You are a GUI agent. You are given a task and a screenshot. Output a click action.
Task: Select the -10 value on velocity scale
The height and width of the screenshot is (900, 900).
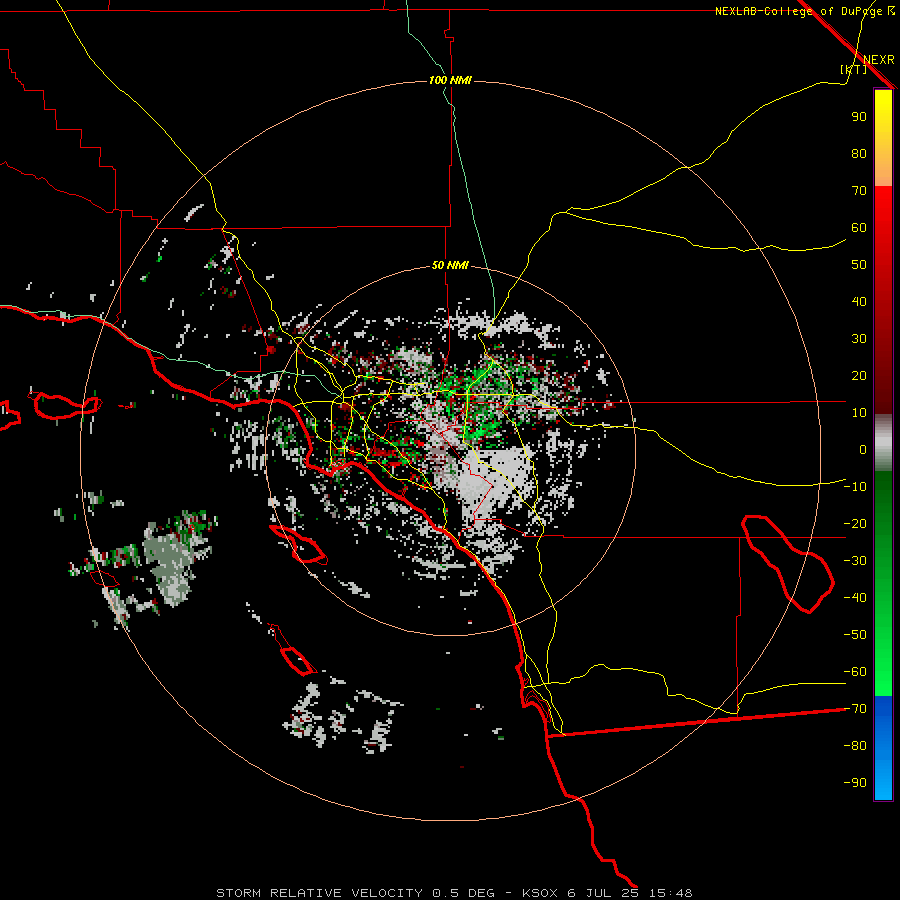(855, 487)
